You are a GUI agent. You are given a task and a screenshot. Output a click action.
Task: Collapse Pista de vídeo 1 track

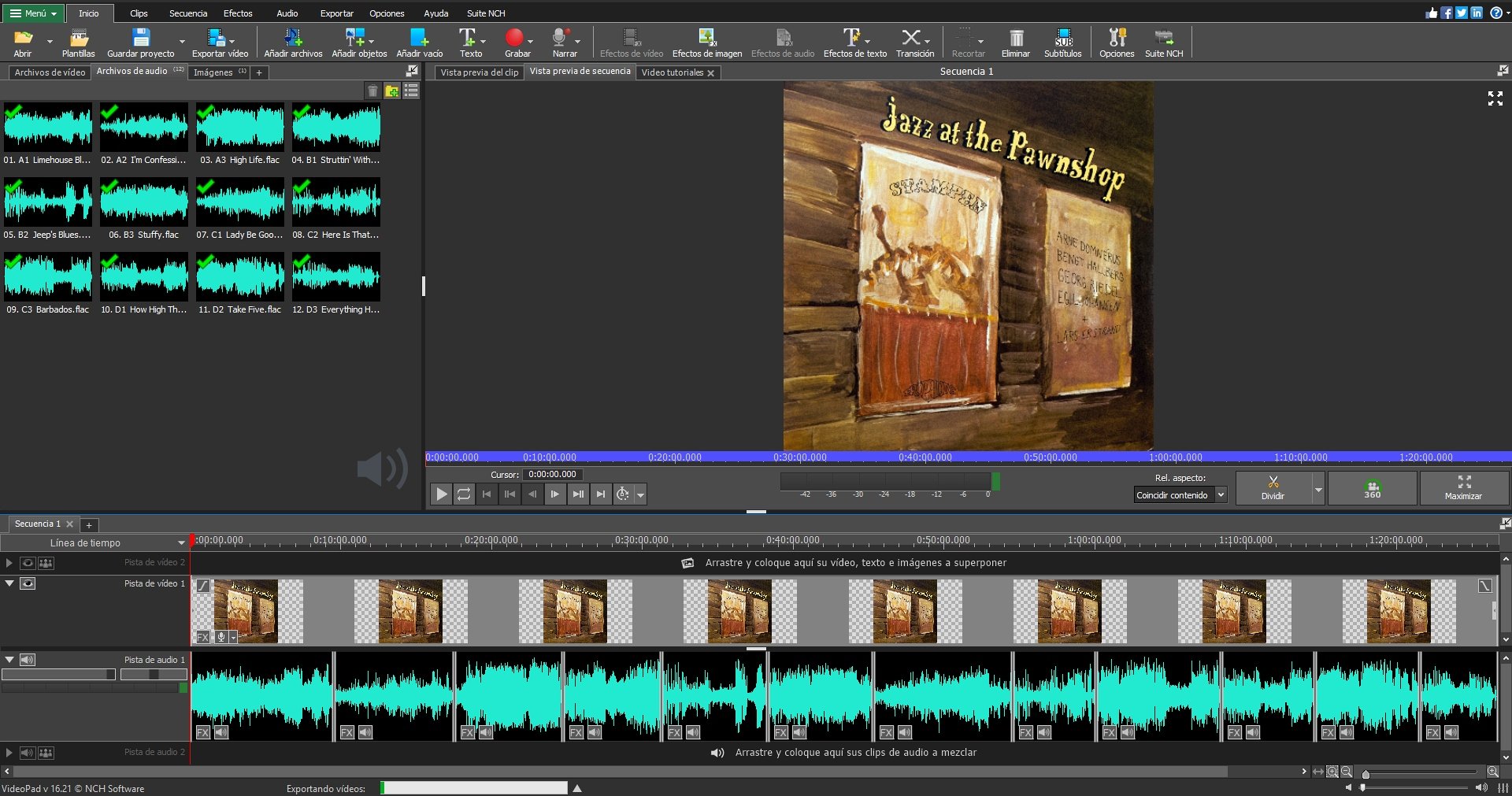coord(9,583)
